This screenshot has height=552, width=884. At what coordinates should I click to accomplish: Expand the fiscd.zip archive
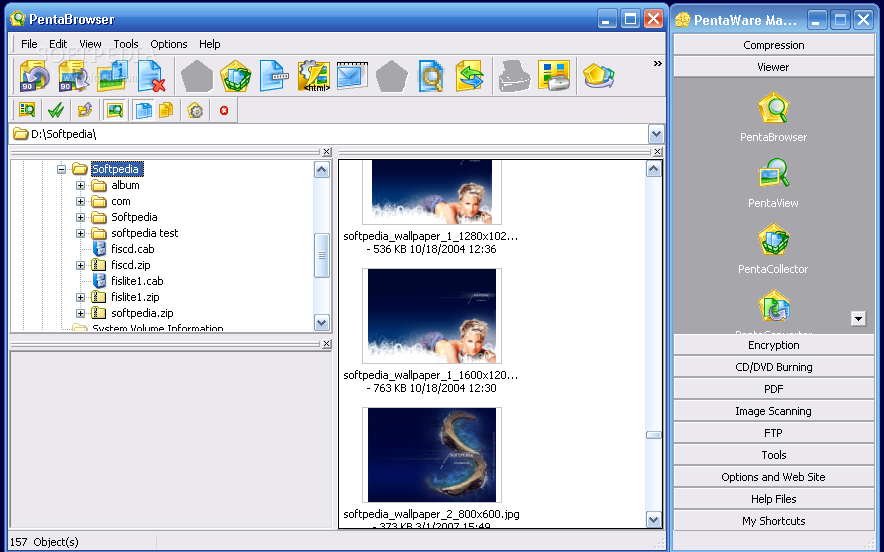(x=80, y=265)
